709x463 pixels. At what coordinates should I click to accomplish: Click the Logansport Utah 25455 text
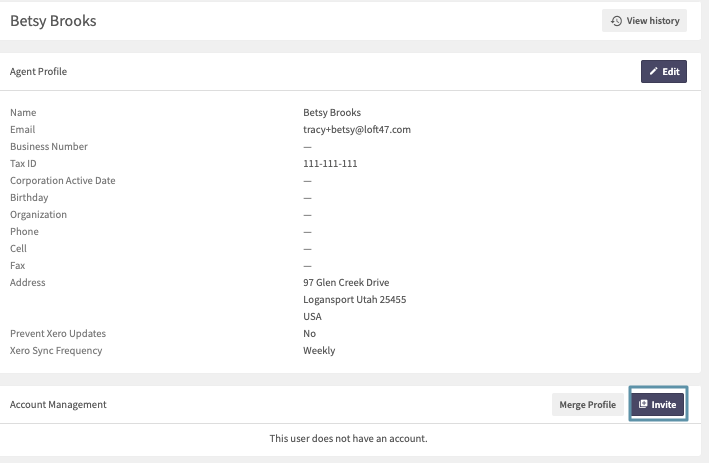point(354,300)
